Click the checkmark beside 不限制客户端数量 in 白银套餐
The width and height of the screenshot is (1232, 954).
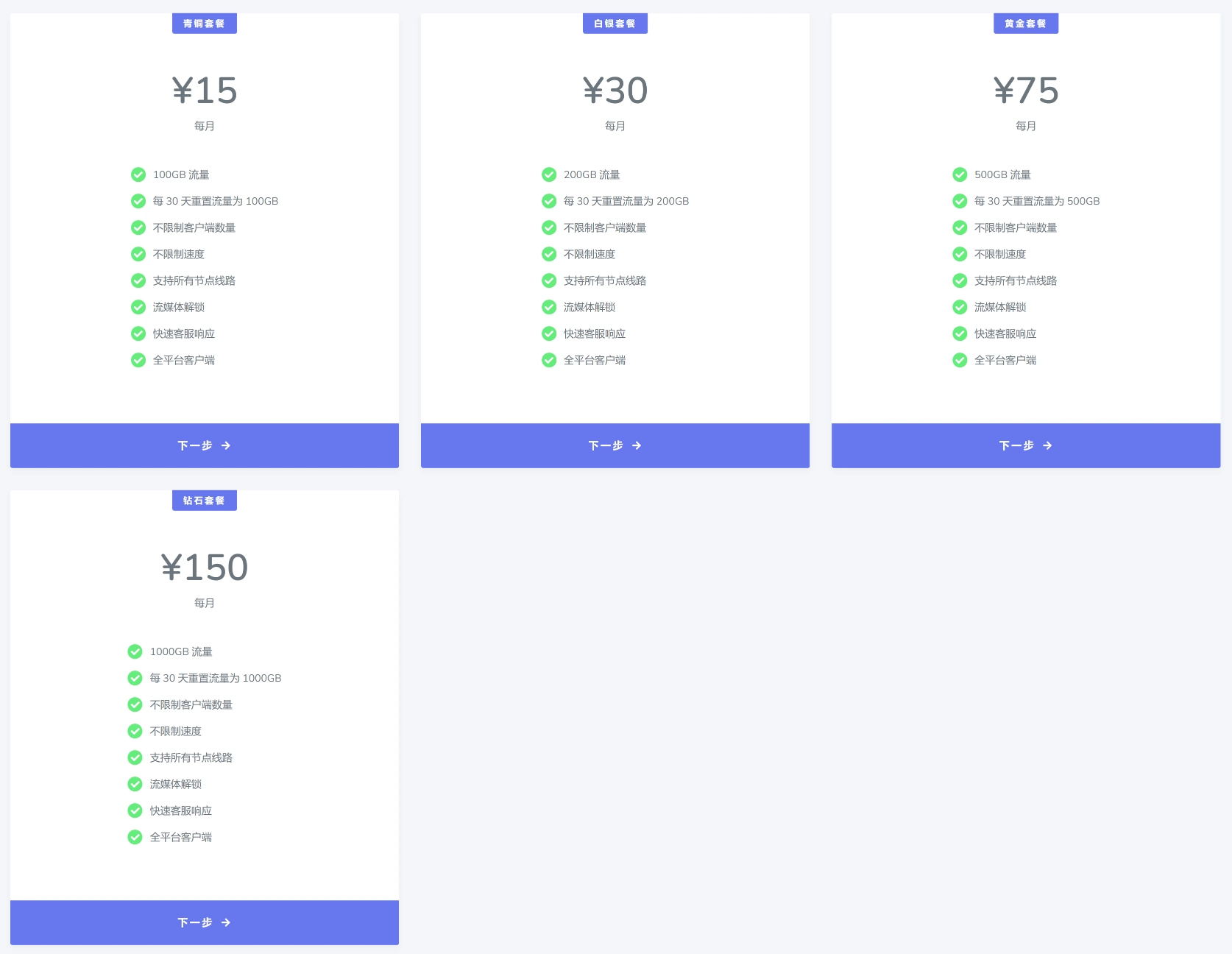click(x=548, y=227)
